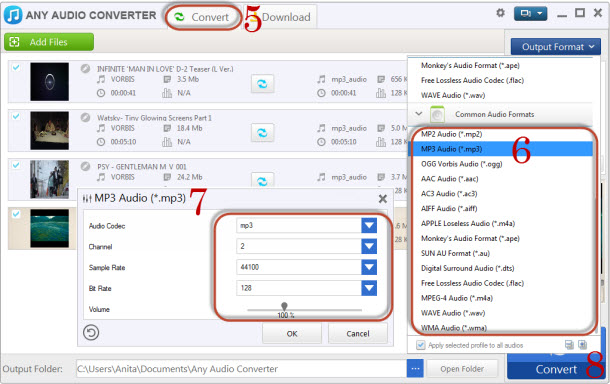Uncheck the fourth file's checkbox beside landscape thumbnail
The height and width of the screenshot is (384, 610).
(x=16, y=214)
